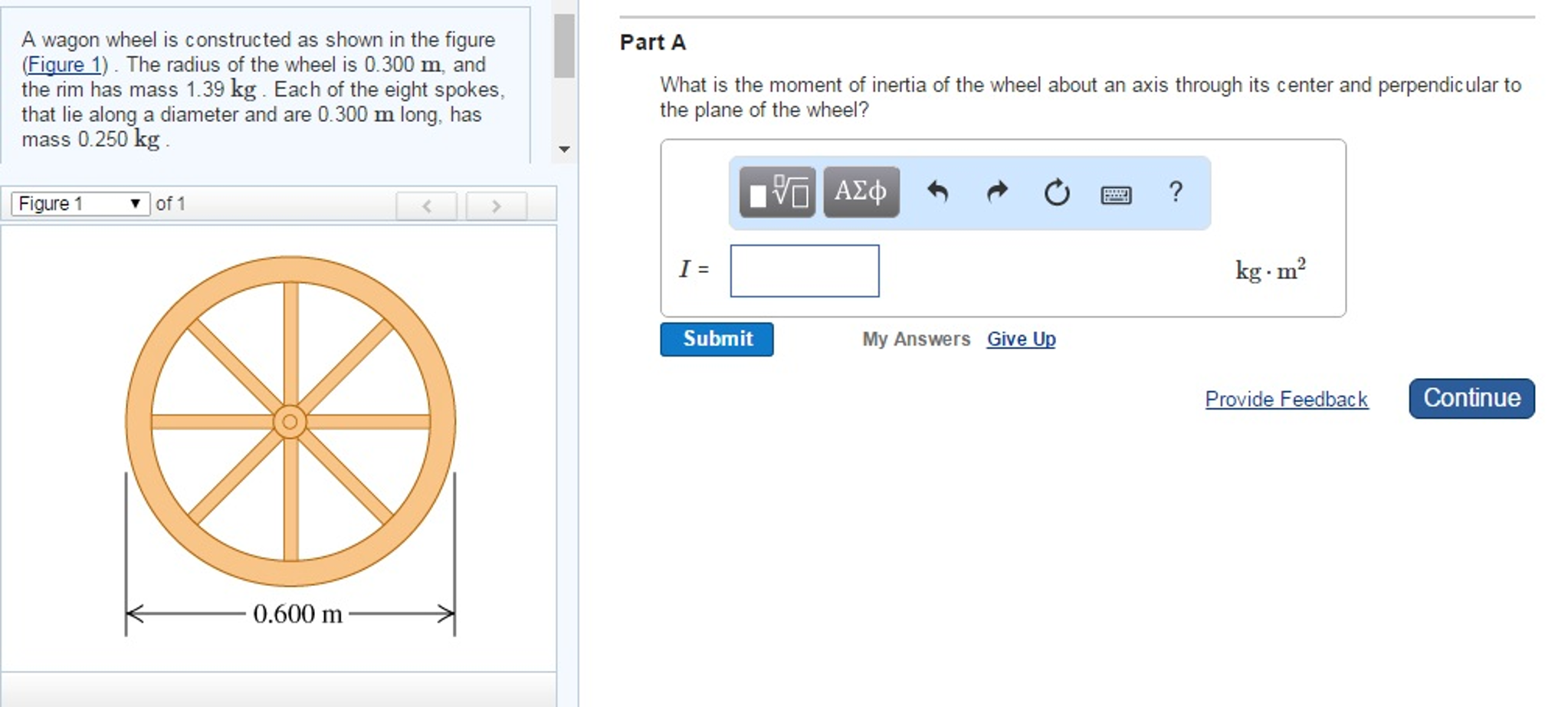Click the problem text scrollbar thumb
Image resolution: width=1568 pixels, height=707 pixels.
coord(565,45)
